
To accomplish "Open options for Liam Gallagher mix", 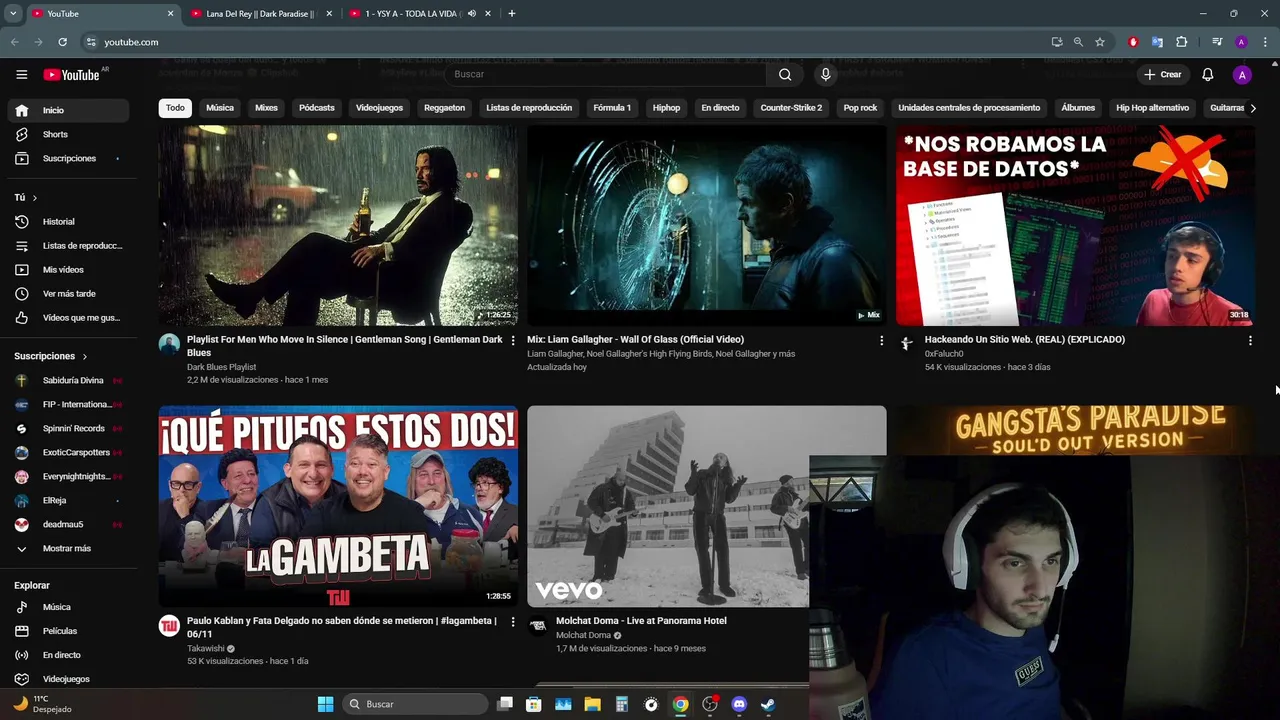I will tap(881, 341).
